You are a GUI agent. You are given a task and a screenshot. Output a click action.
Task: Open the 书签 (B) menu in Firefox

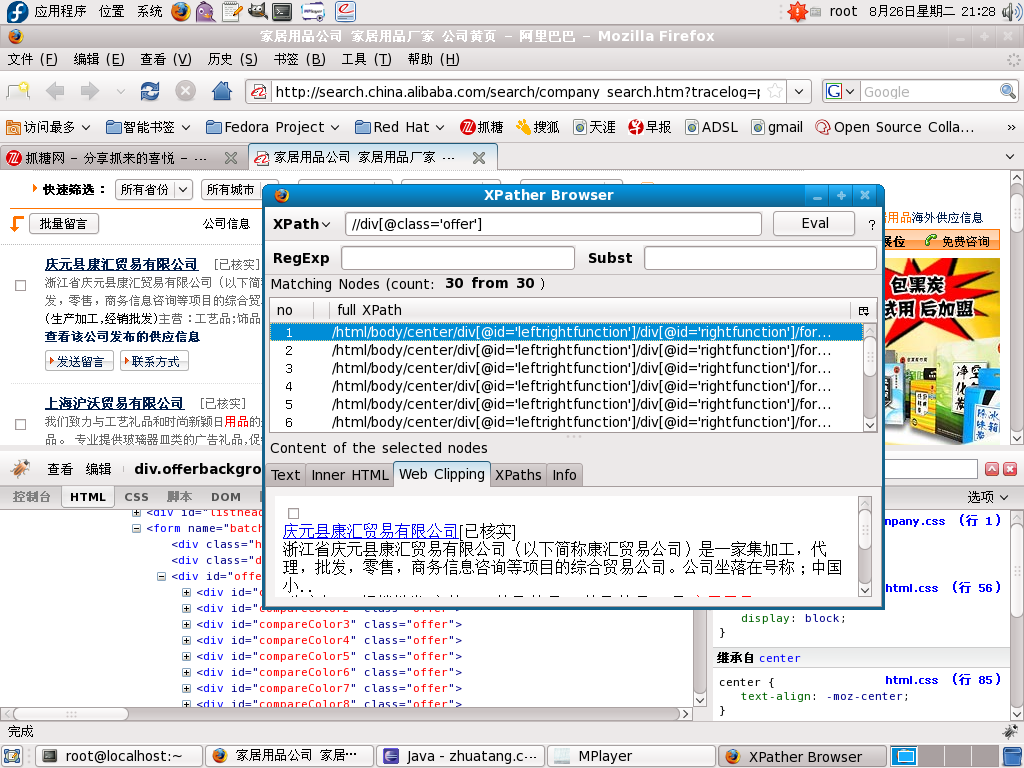[299, 59]
